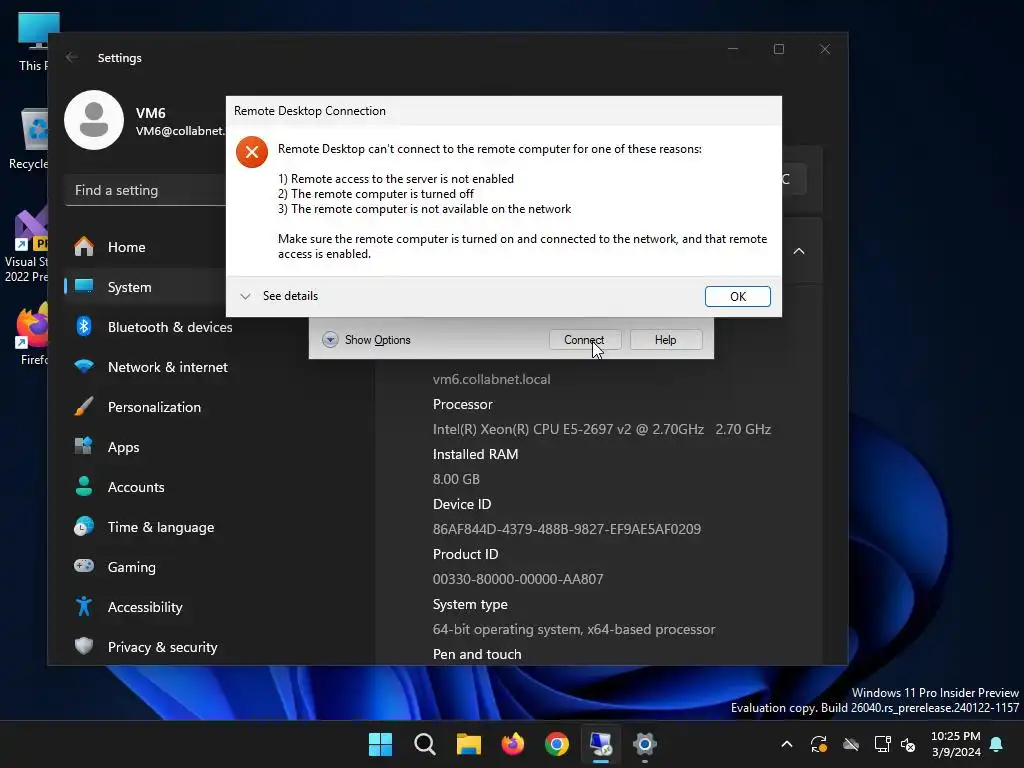The height and width of the screenshot is (768, 1024).
Task: Expand Show Options in Remote Desktop Connection
Action: pos(366,340)
